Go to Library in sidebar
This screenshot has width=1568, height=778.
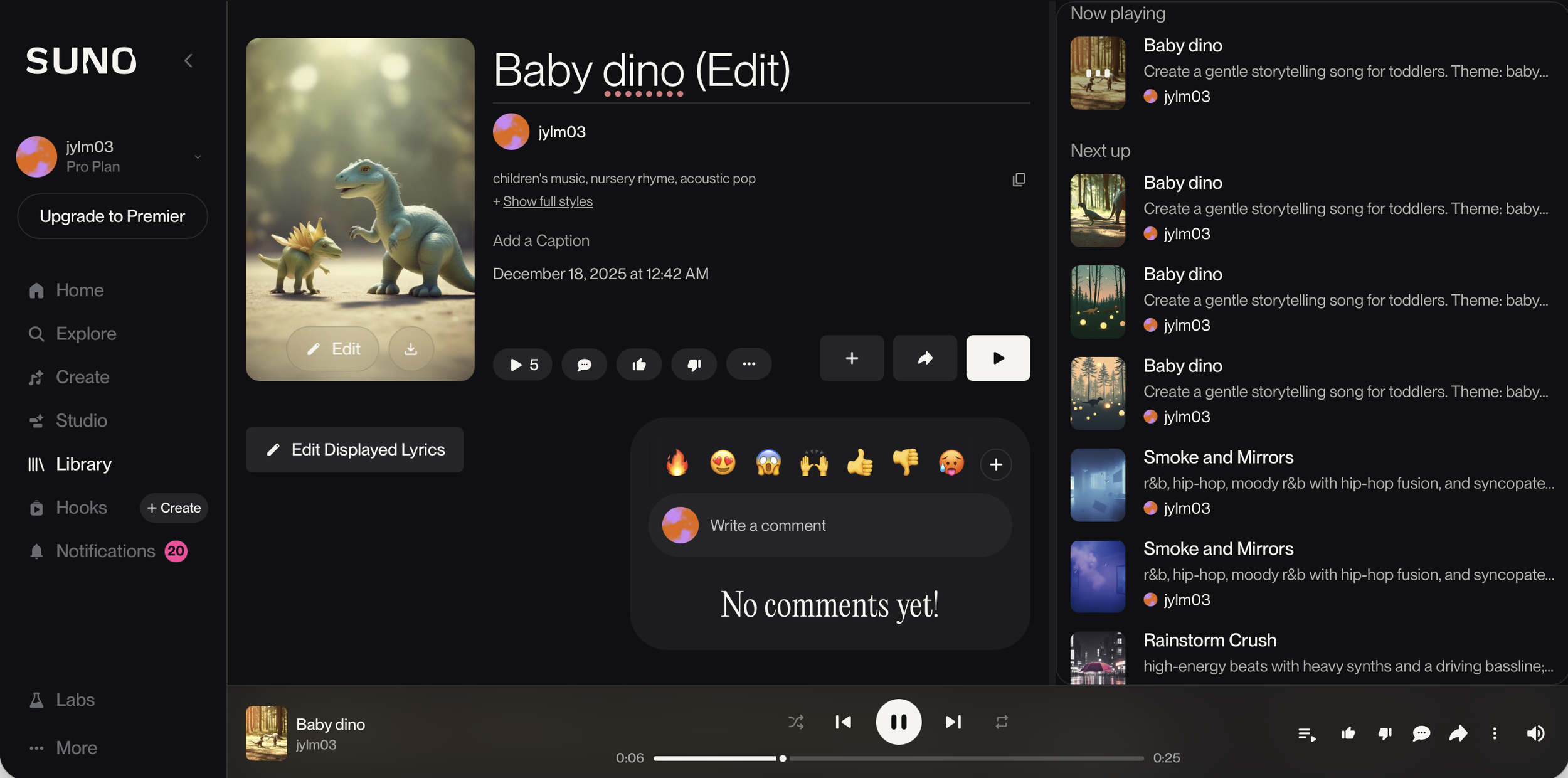pyautogui.click(x=83, y=464)
